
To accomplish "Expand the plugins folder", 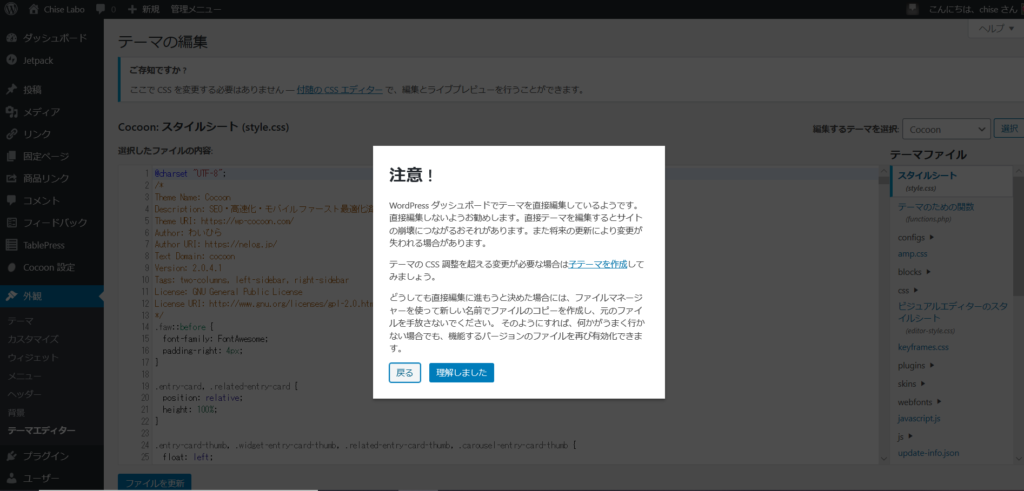I will point(916,365).
